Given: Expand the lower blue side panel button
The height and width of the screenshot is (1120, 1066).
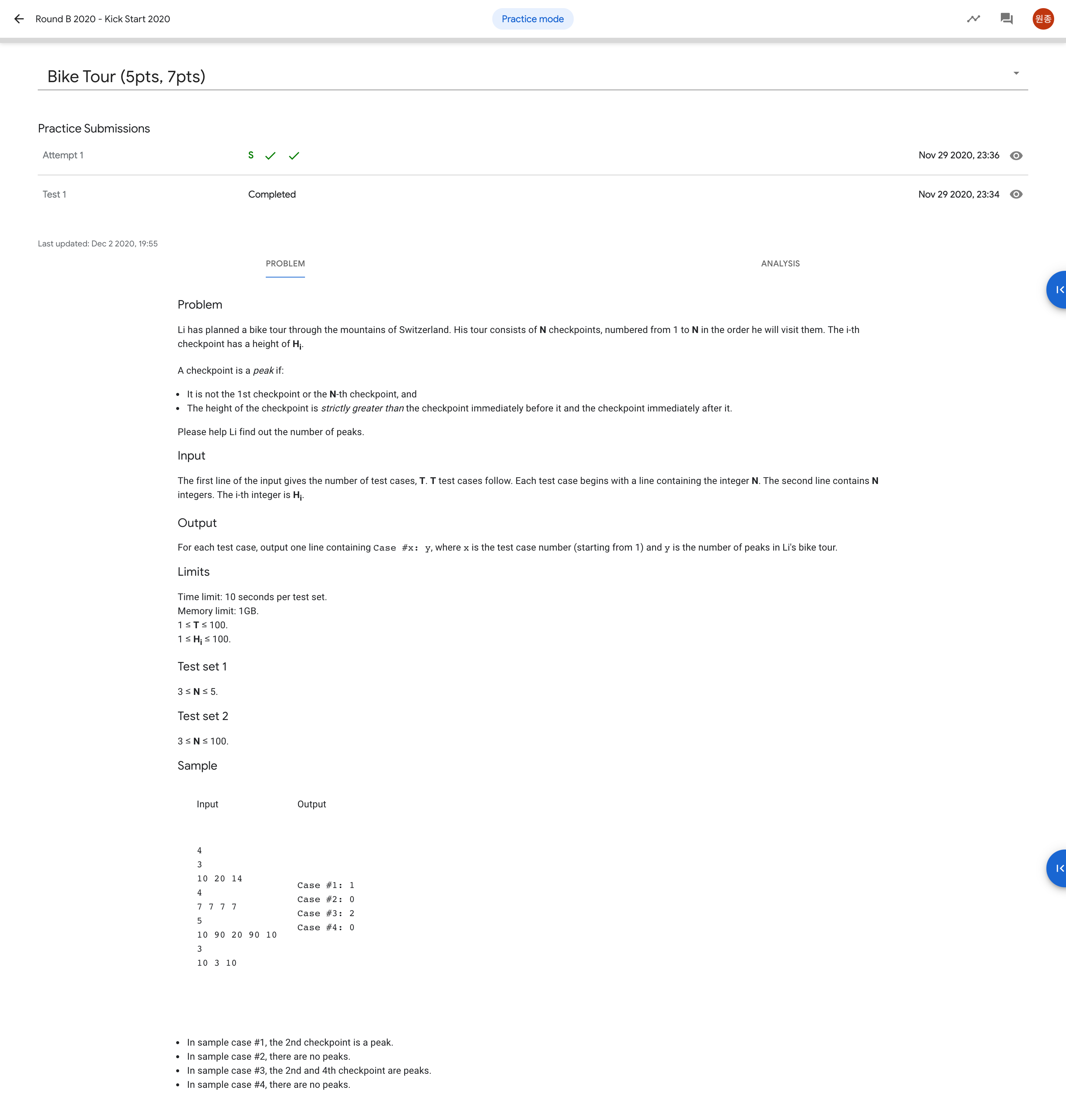Looking at the screenshot, I should click(x=1057, y=868).
